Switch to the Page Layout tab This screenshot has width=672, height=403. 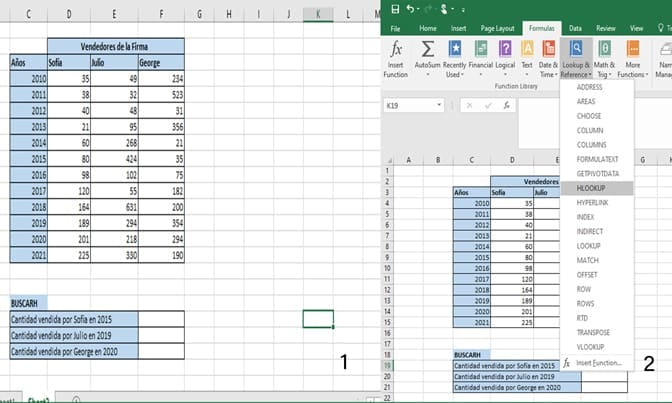point(497,28)
